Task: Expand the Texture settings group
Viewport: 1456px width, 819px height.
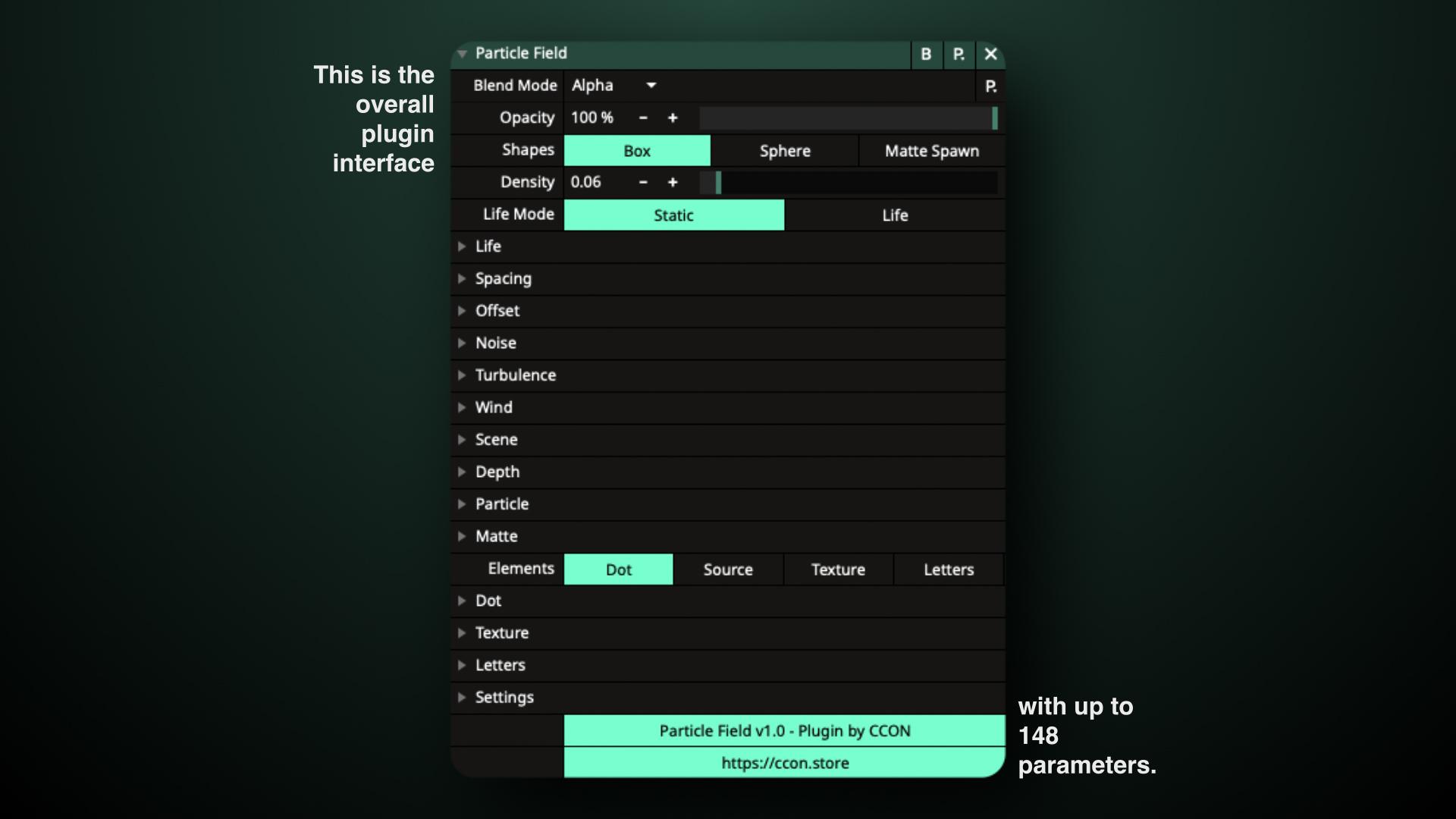Action: point(728,633)
